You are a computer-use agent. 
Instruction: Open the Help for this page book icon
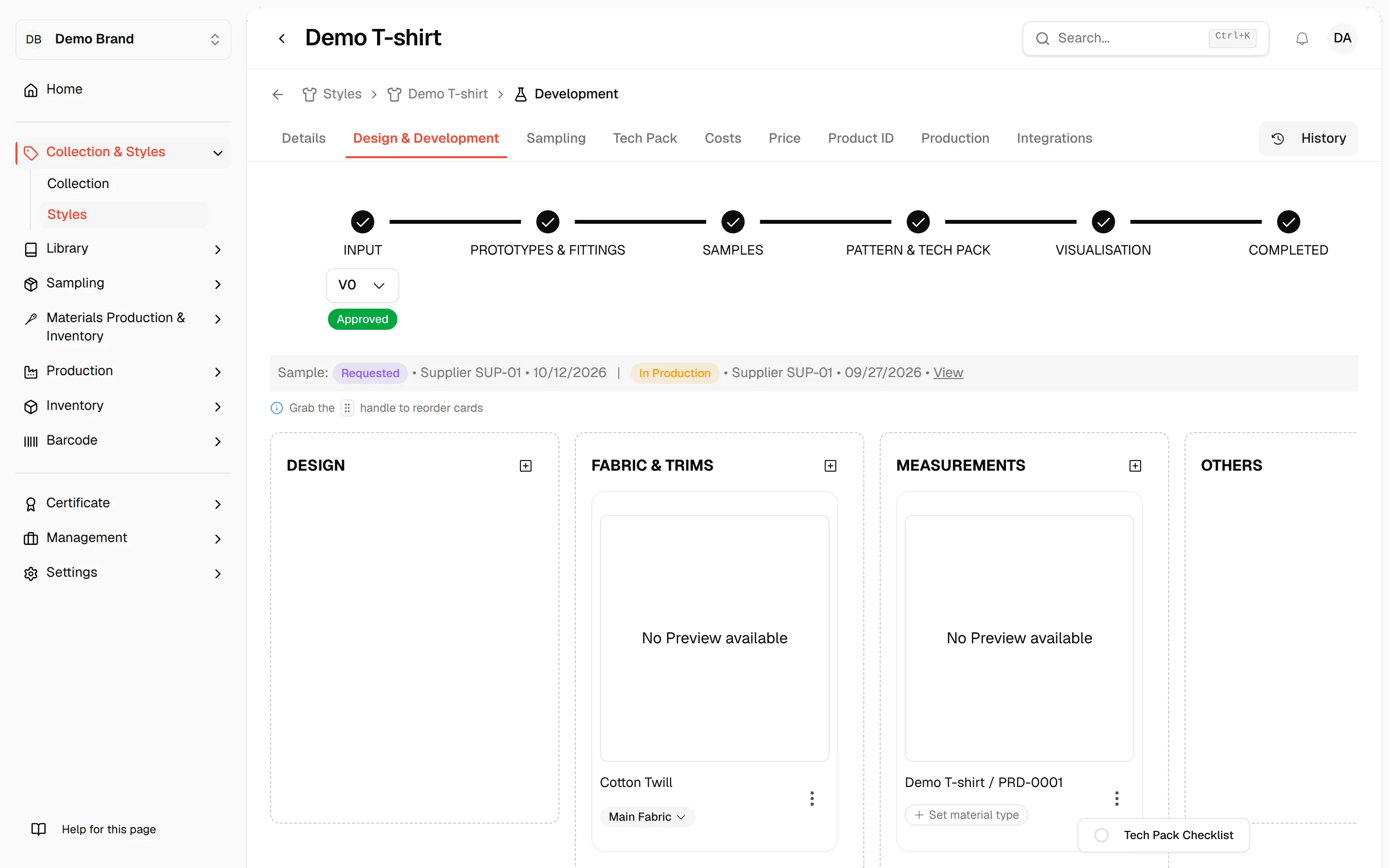point(39,829)
